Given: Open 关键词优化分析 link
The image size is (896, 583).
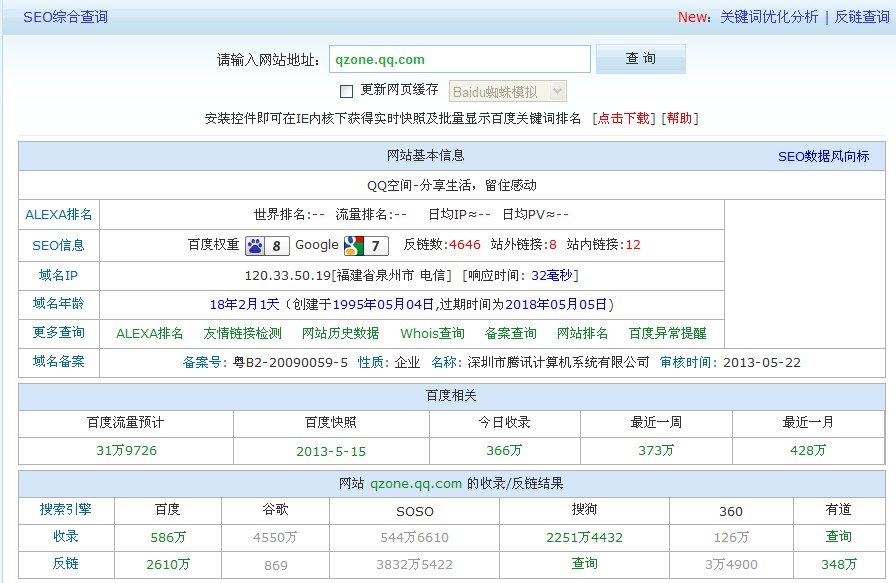Looking at the screenshot, I should [769, 17].
